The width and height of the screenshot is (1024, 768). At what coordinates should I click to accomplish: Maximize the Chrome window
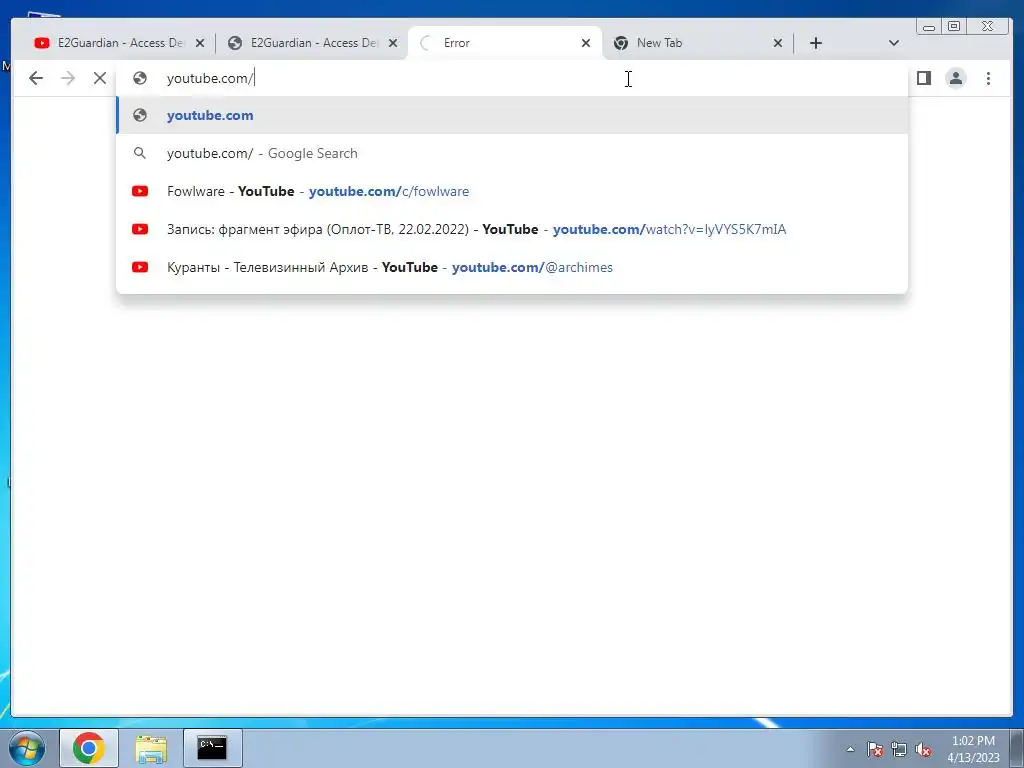tap(954, 27)
